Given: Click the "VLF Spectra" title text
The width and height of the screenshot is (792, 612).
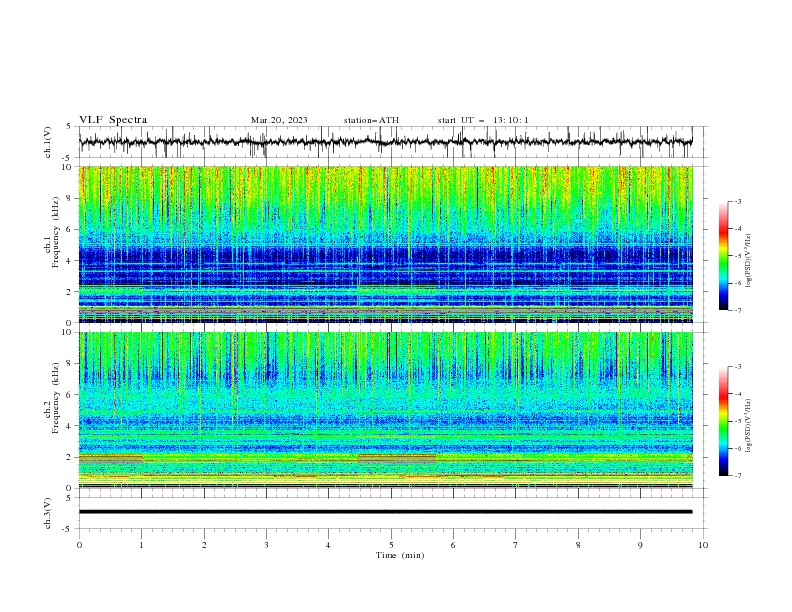Looking at the screenshot, I should [x=113, y=120].
